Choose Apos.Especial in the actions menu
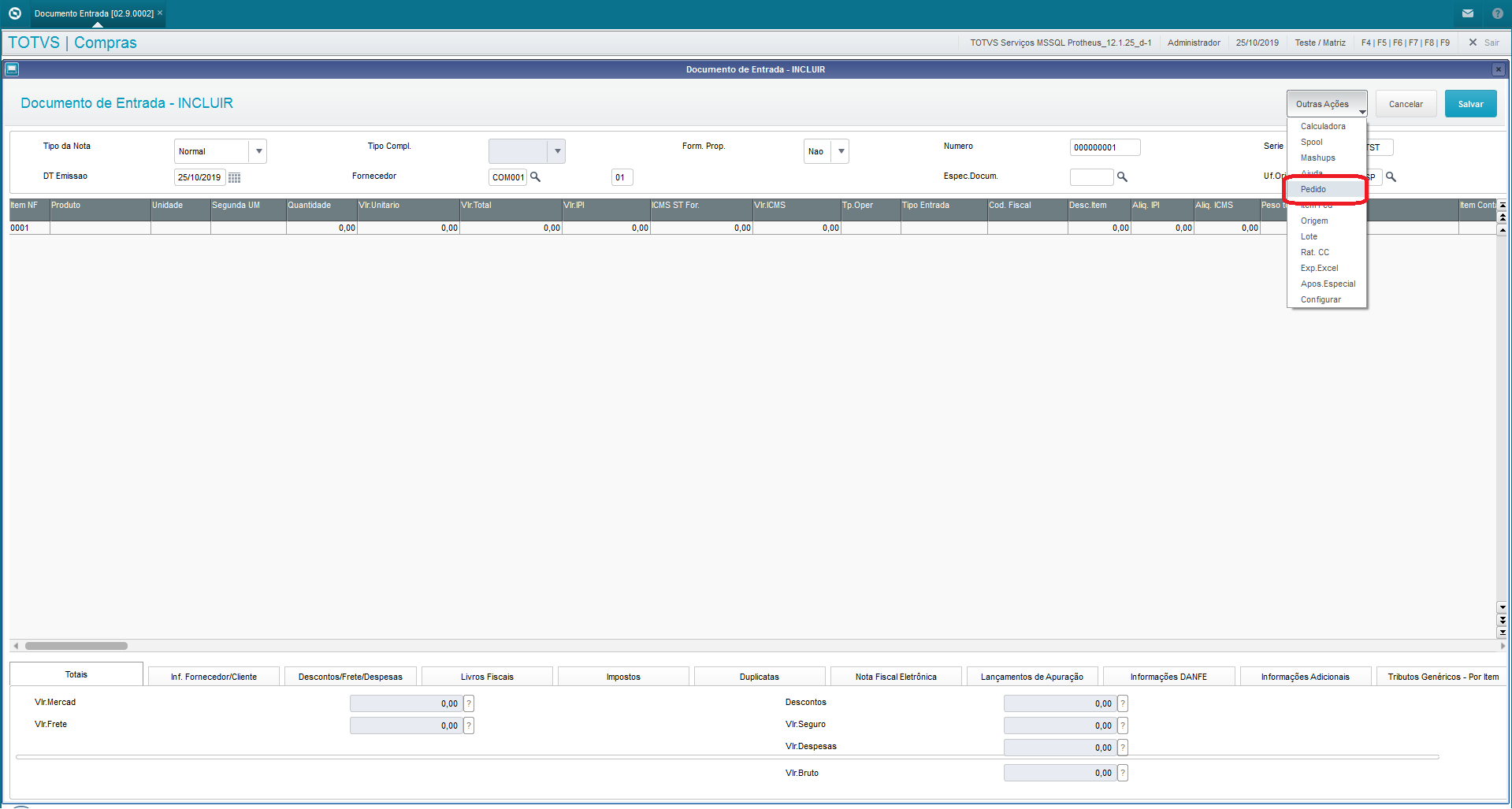This screenshot has height=809, width=1512. (1328, 284)
